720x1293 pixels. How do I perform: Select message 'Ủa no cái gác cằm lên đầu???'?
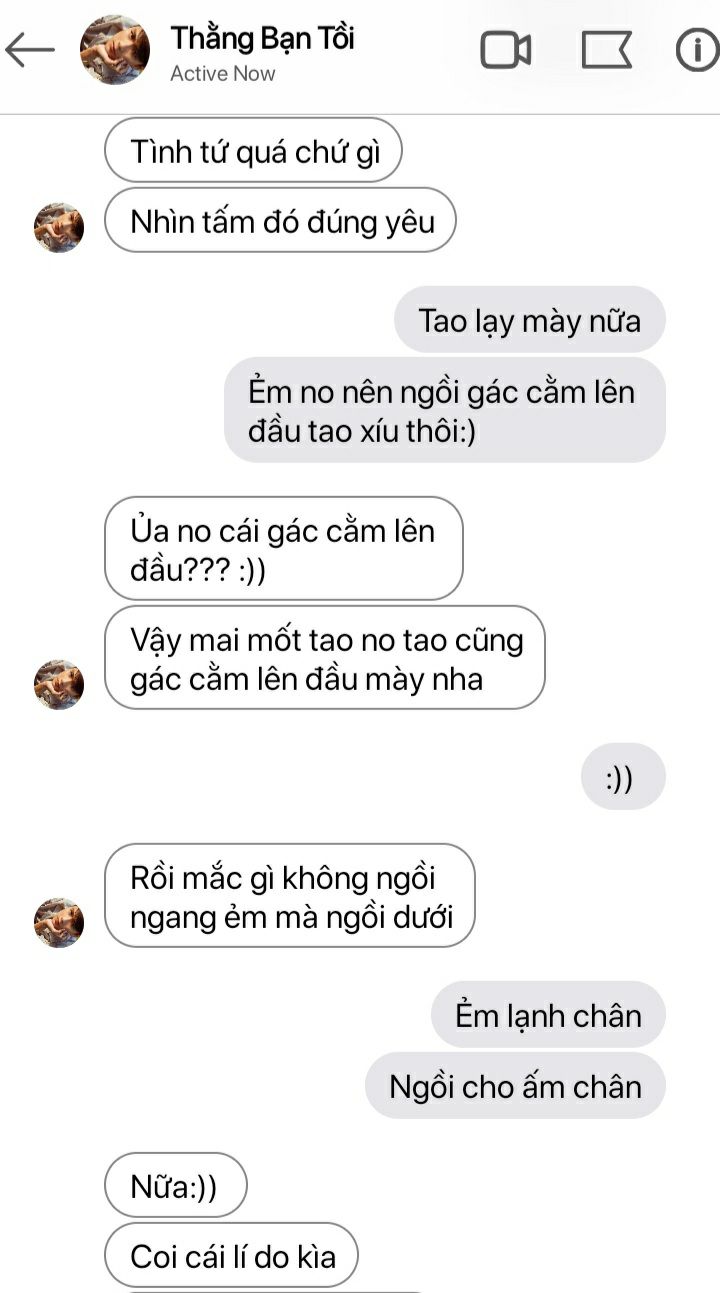pos(284,548)
